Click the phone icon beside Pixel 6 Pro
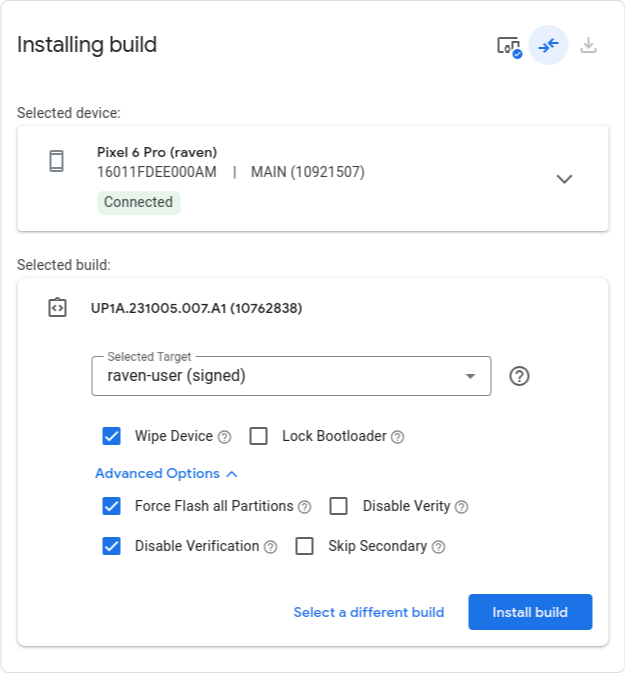Screen dimensions: 625x673 (57, 161)
